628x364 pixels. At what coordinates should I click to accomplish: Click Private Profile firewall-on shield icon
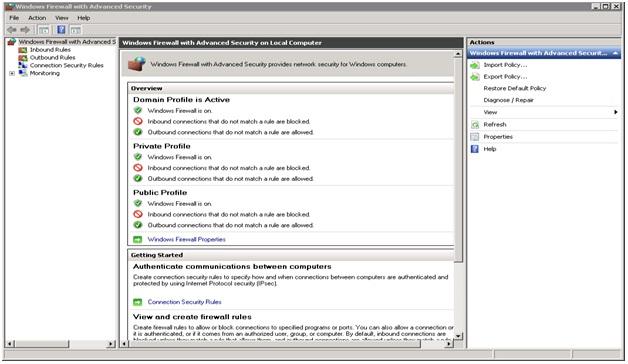(138, 157)
